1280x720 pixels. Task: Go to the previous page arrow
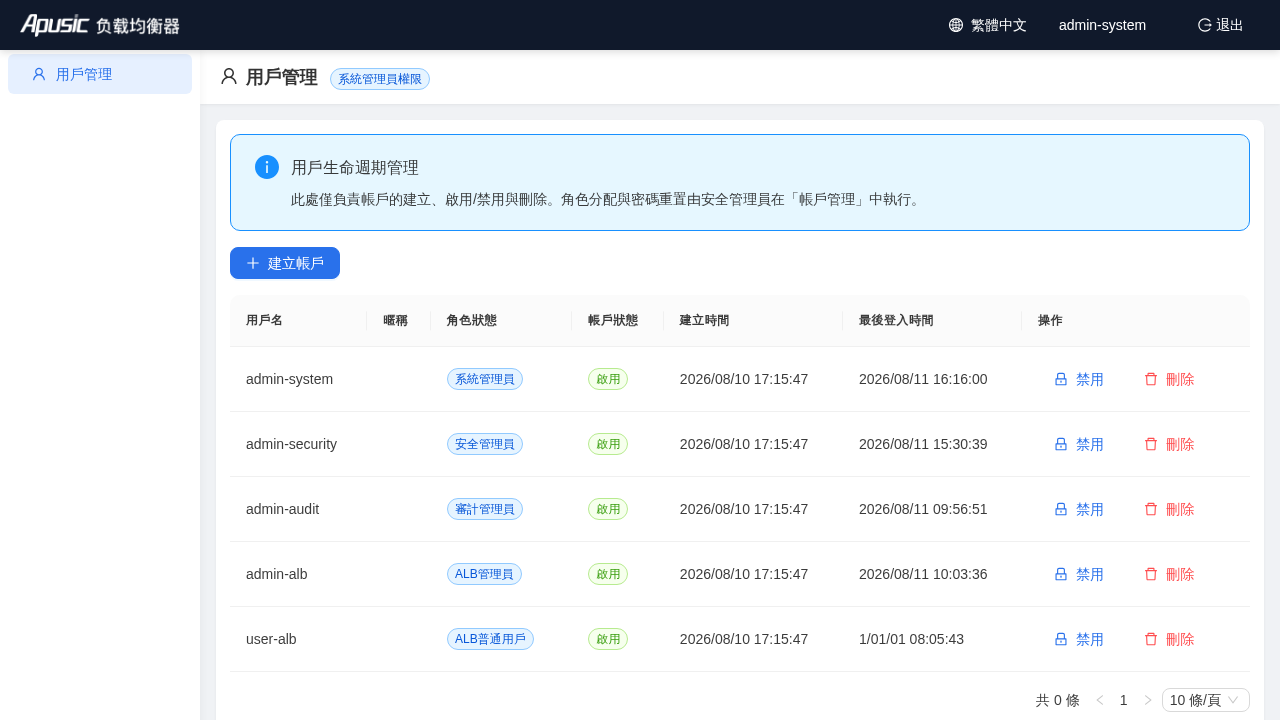1100,700
